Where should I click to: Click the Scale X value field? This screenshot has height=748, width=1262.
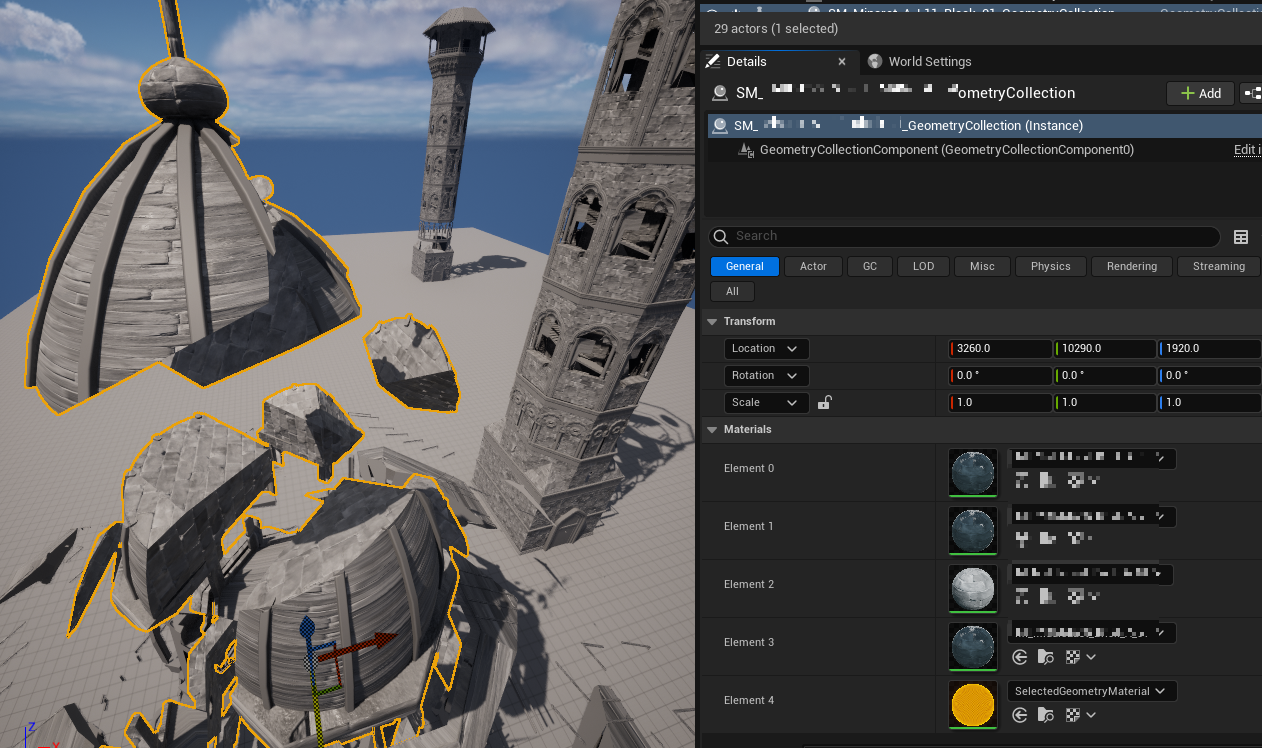point(1000,402)
